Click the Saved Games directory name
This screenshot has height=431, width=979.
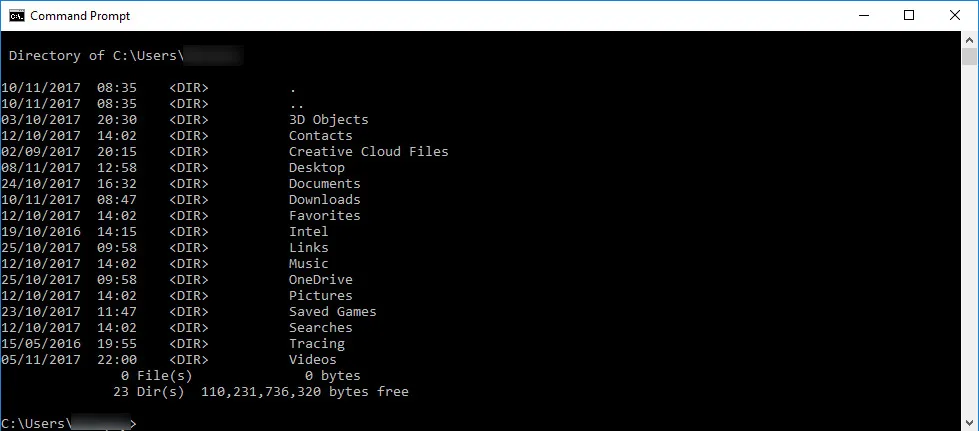point(332,312)
